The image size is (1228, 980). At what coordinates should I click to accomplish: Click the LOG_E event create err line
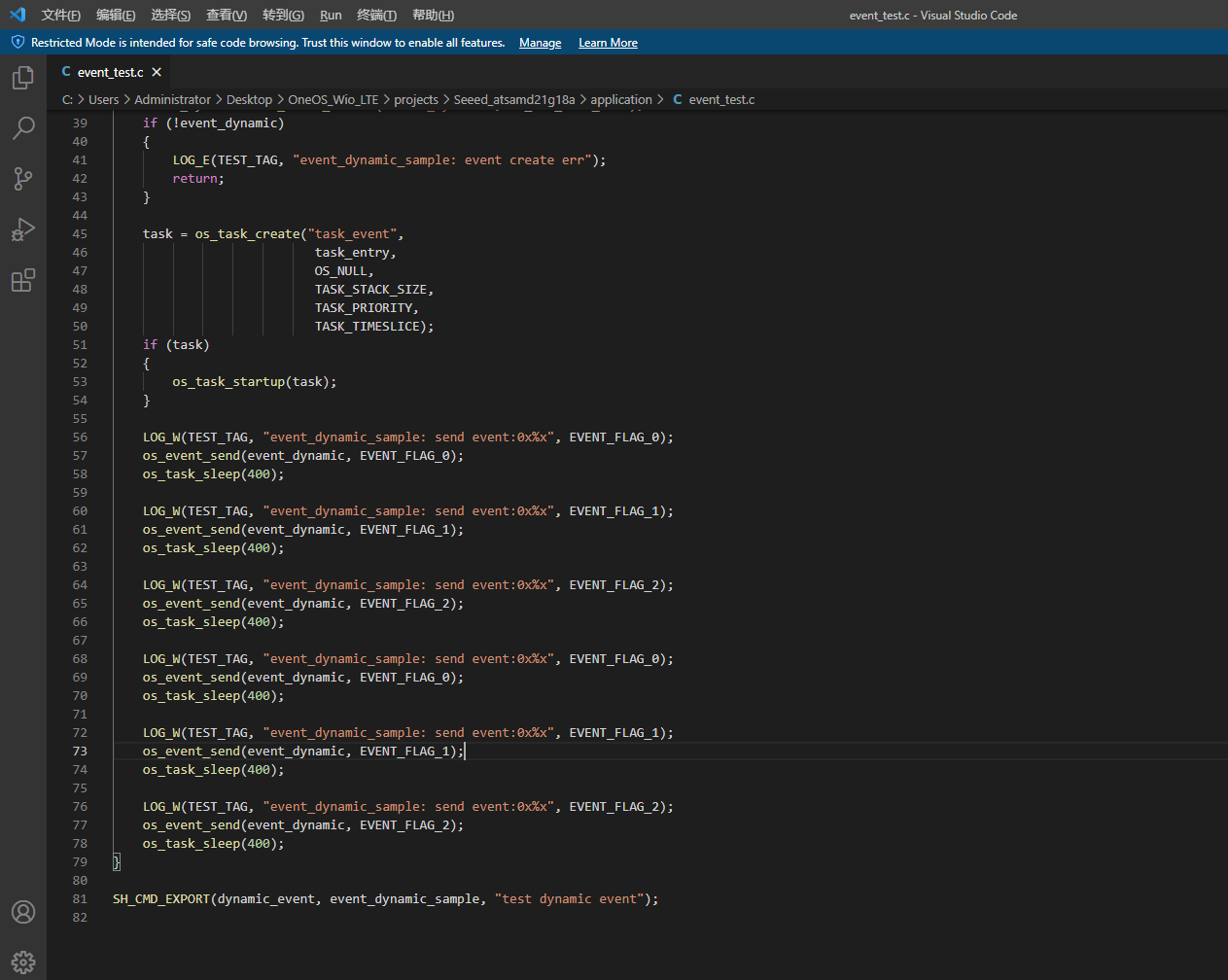coord(389,160)
